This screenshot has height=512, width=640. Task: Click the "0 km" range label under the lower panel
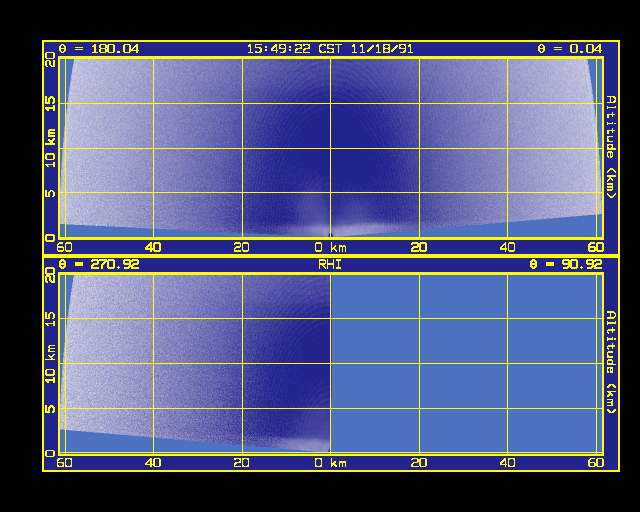pyautogui.click(x=331, y=463)
